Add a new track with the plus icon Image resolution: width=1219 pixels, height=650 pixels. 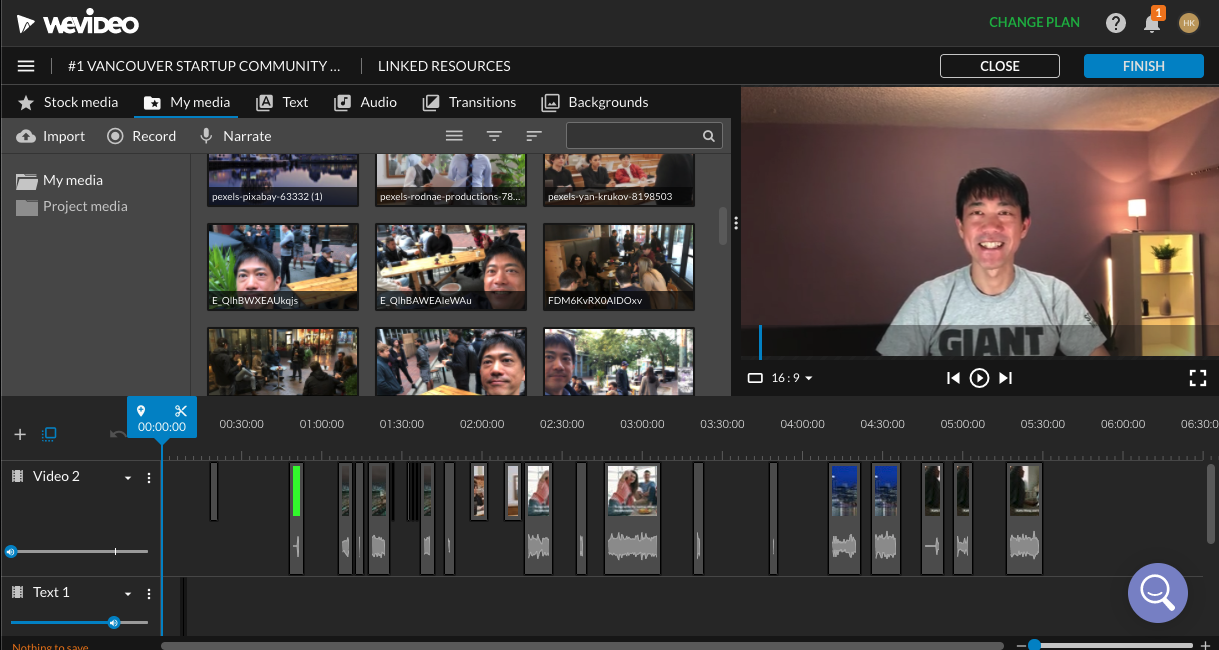(x=19, y=434)
